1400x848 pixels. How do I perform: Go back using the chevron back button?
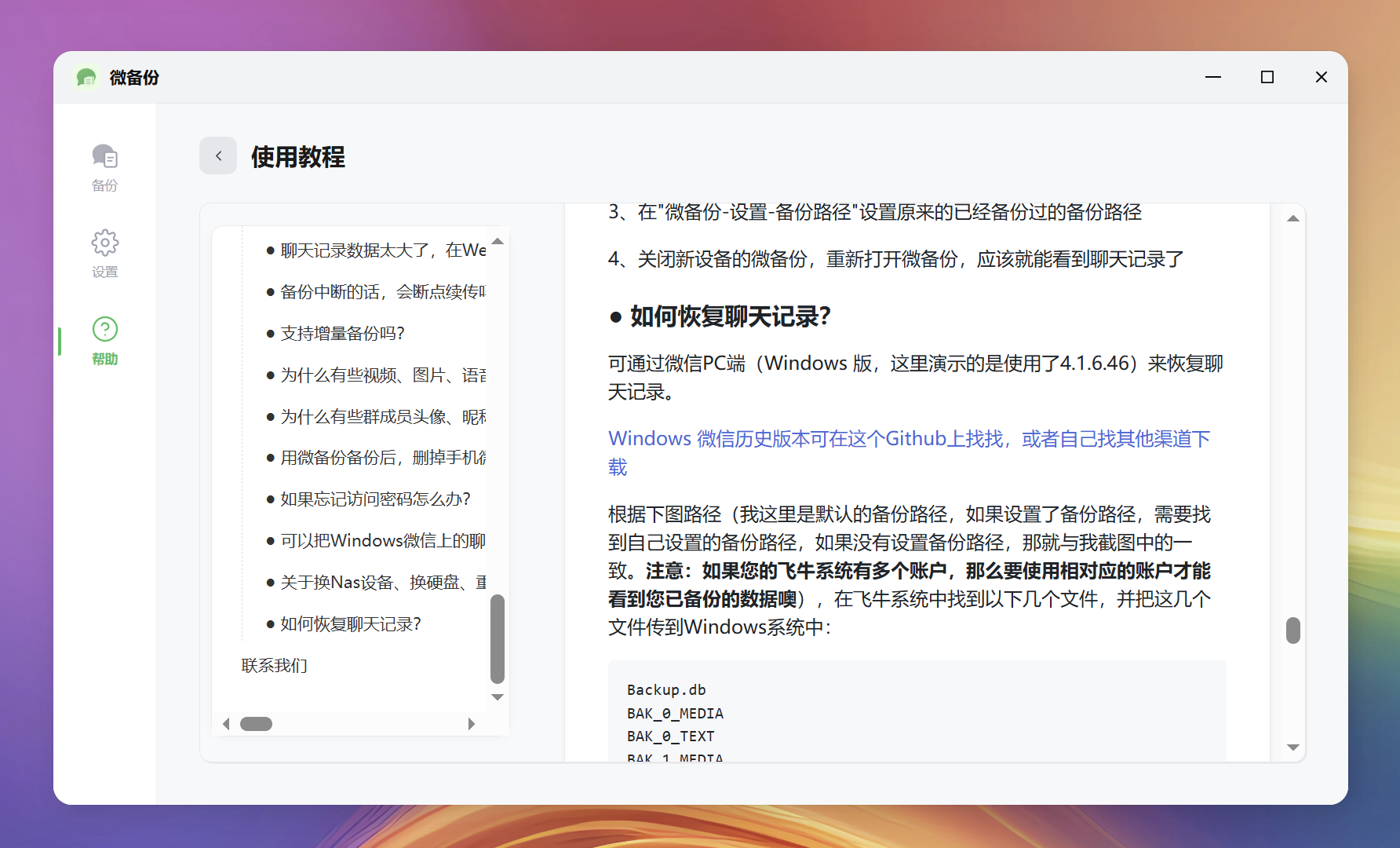218,155
